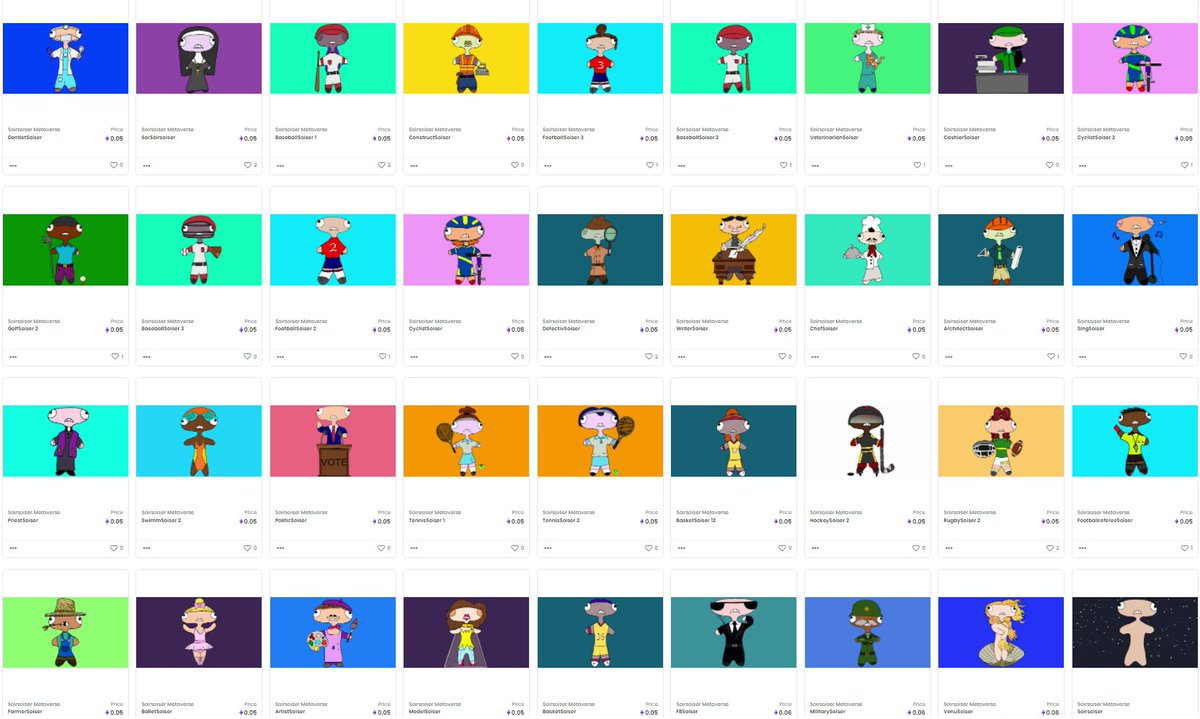Show more options for BaseballSoiser 3

click(x=147, y=356)
